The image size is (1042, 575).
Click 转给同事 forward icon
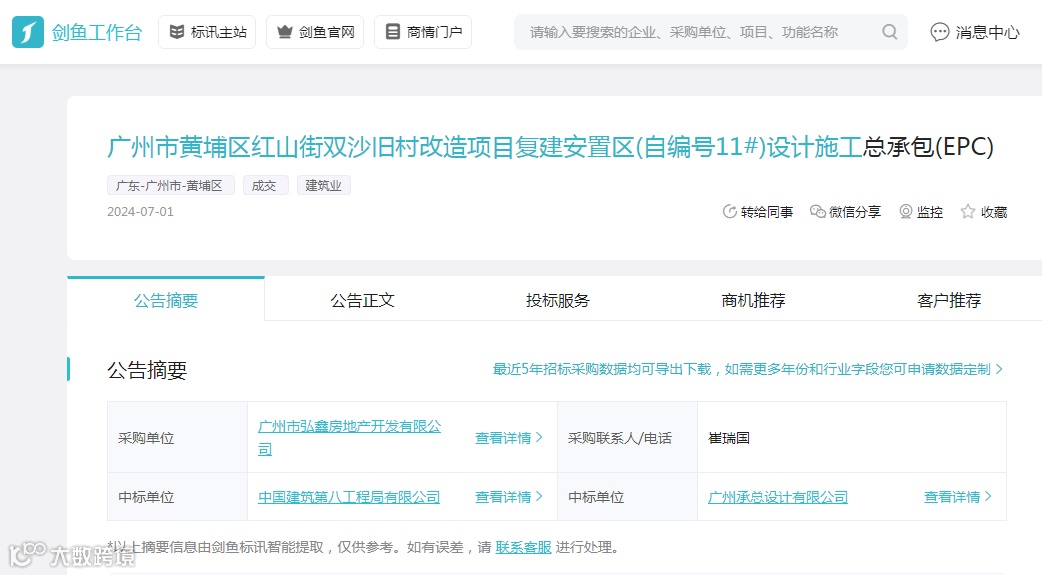coord(730,211)
